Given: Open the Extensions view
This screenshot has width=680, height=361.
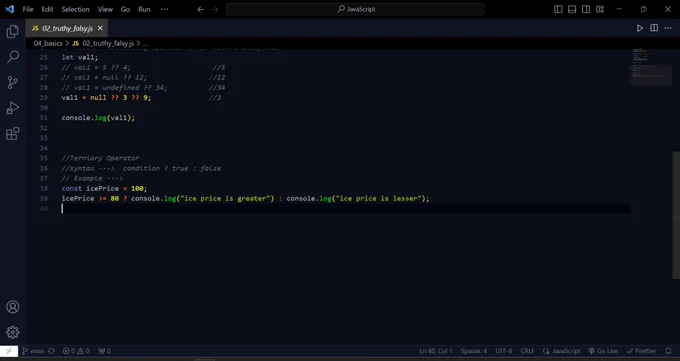Looking at the screenshot, I should tap(13, 134).
